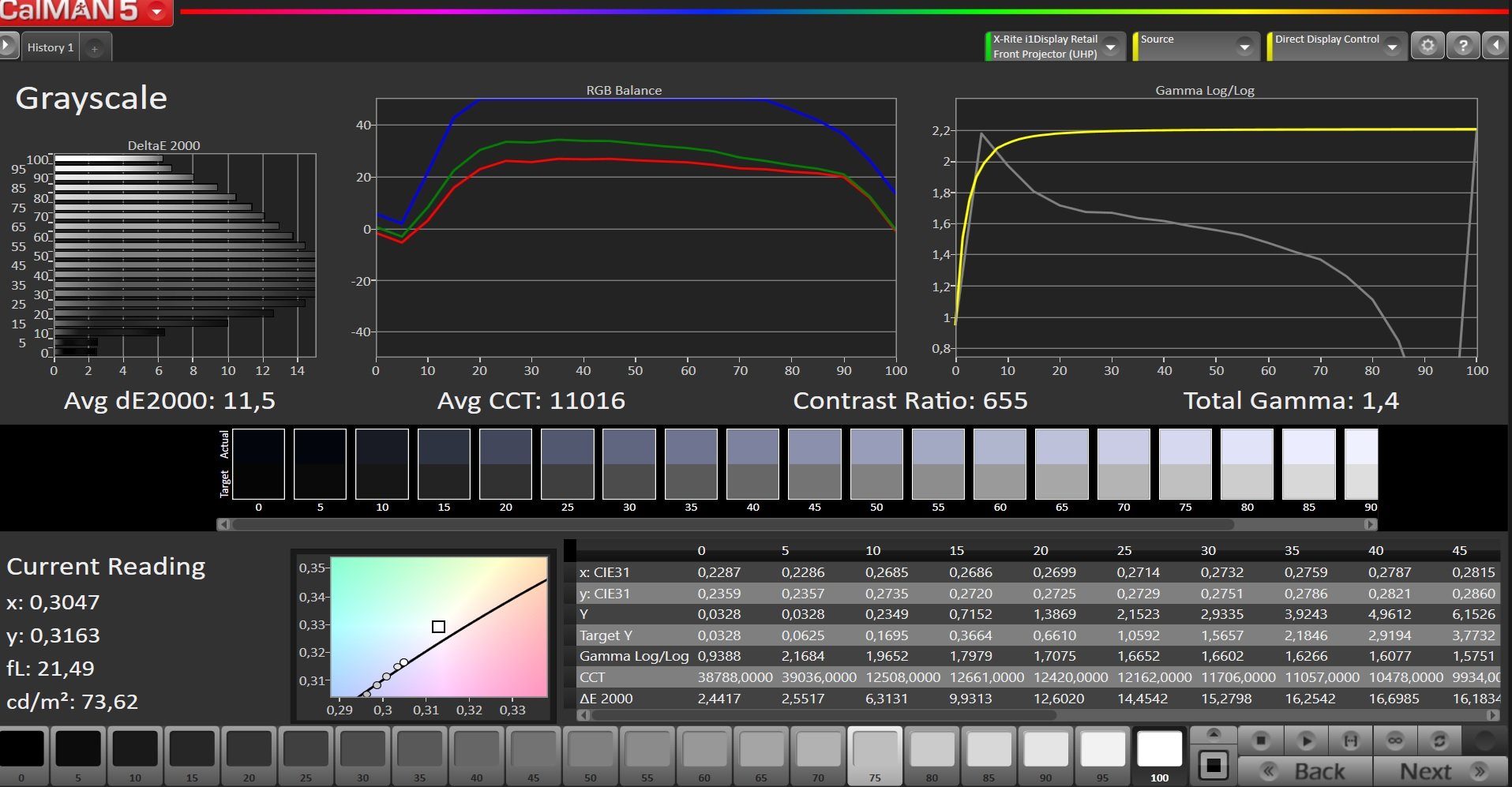Screen dimensions: 1512x787
Task: Switch to the History 1 tab
Action: [51, 47]
